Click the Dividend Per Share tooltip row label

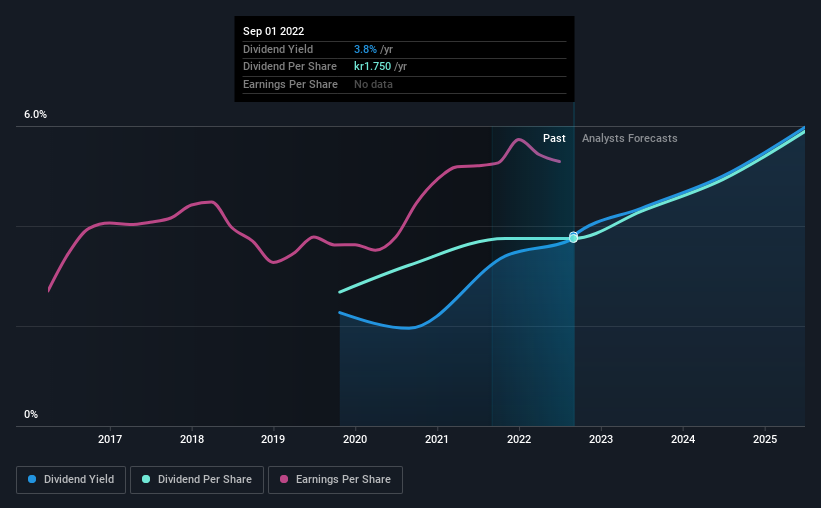290,67
